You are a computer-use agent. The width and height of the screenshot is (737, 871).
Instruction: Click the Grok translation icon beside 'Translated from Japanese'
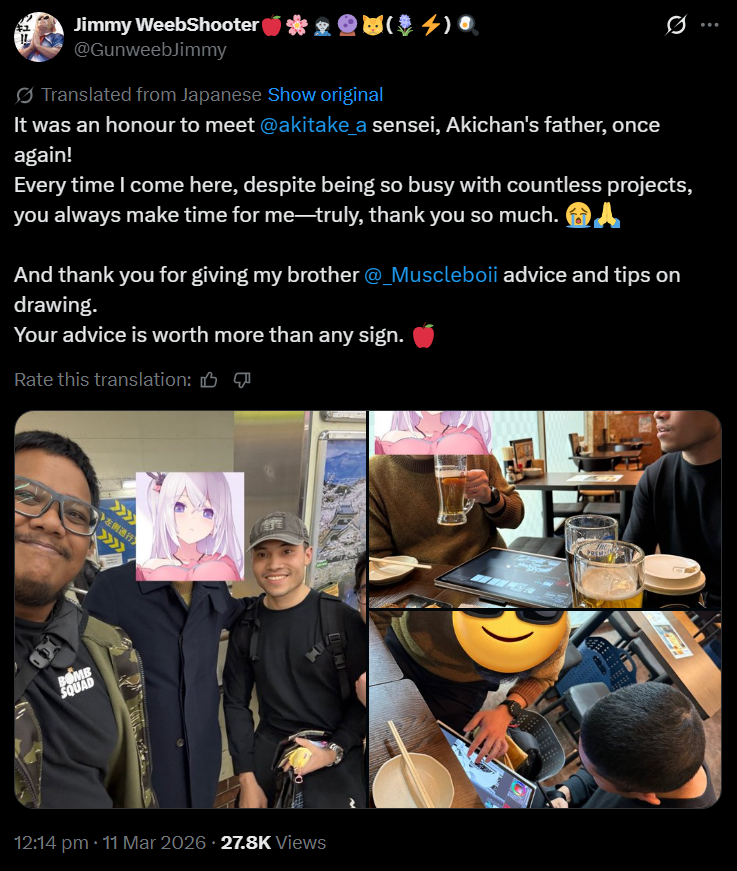(x=24, y=96)
